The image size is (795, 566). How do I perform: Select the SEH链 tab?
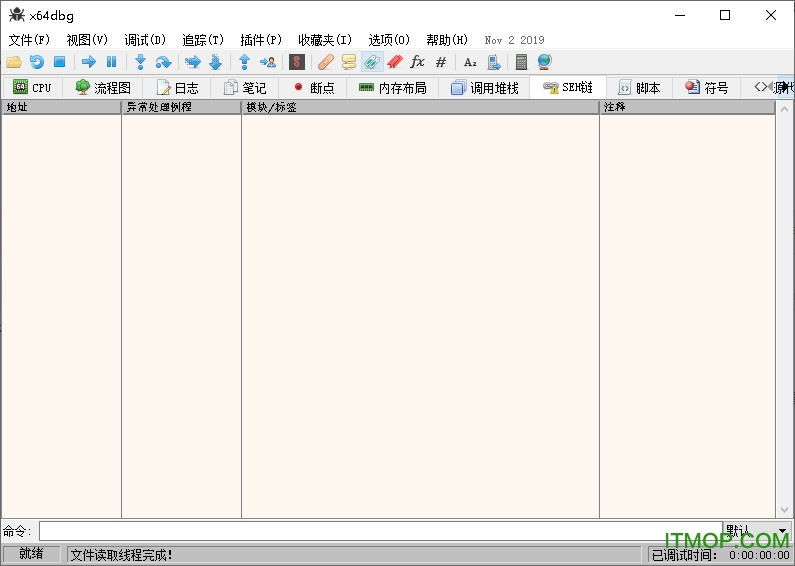pos(568,87)
